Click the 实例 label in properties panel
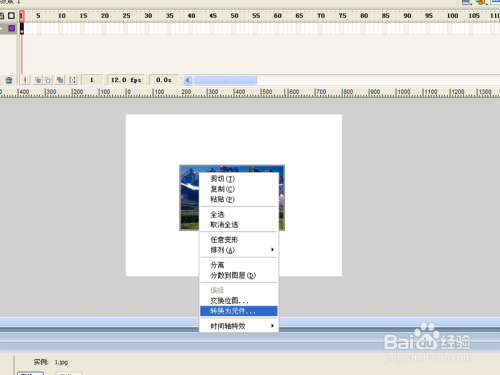 (x=41, y=362)
